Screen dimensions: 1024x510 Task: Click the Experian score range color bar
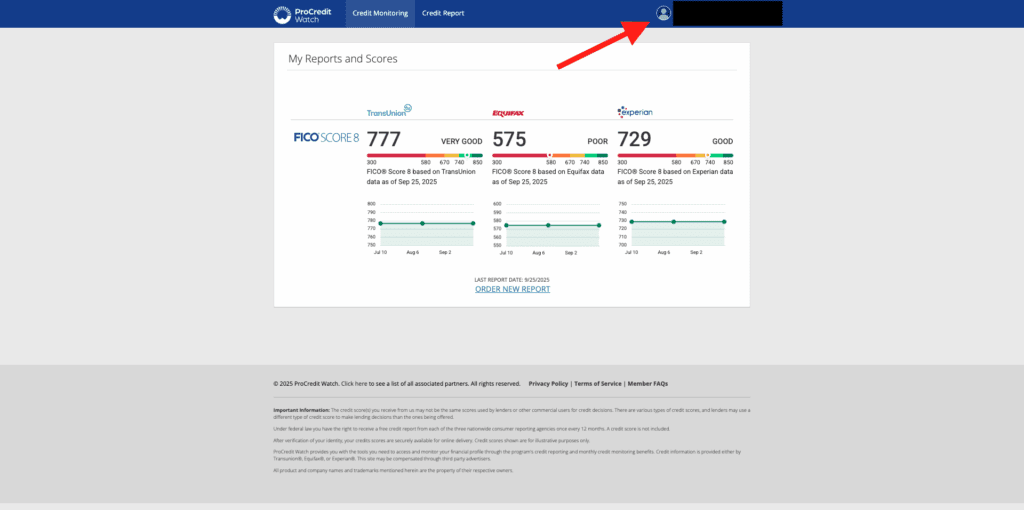point(675,155)
